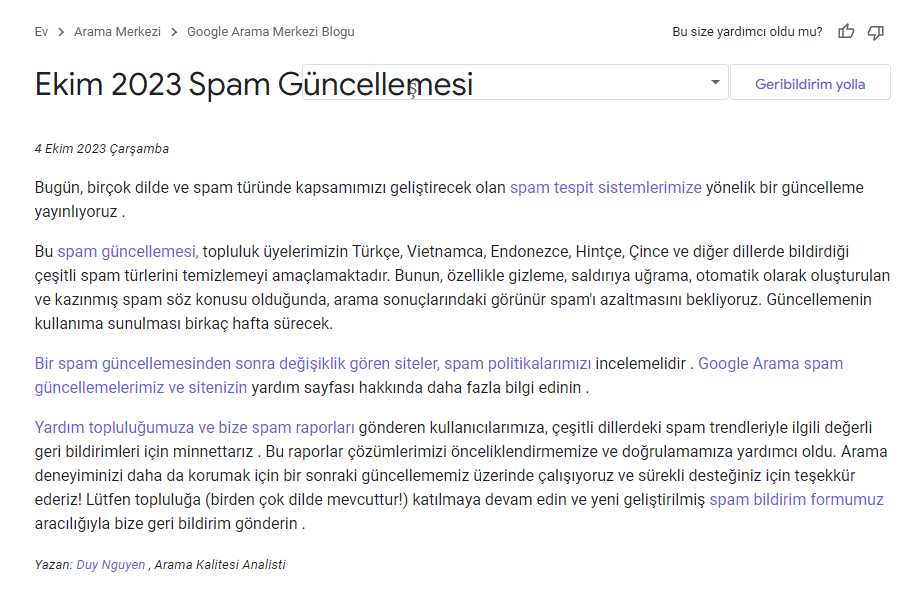Follow the spam güncellemesi link
Viewport: 921px width, 589px height.
pos(128,251)
